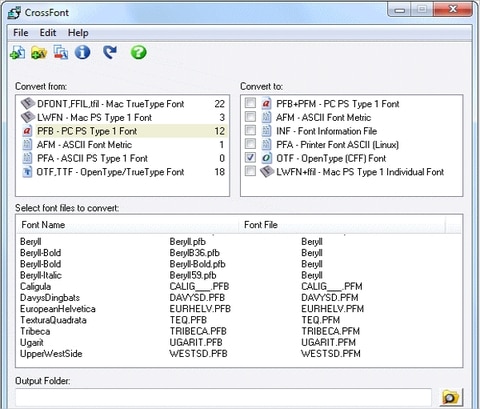
Task: Close the CrossFont window
Action: coord(453,10)
